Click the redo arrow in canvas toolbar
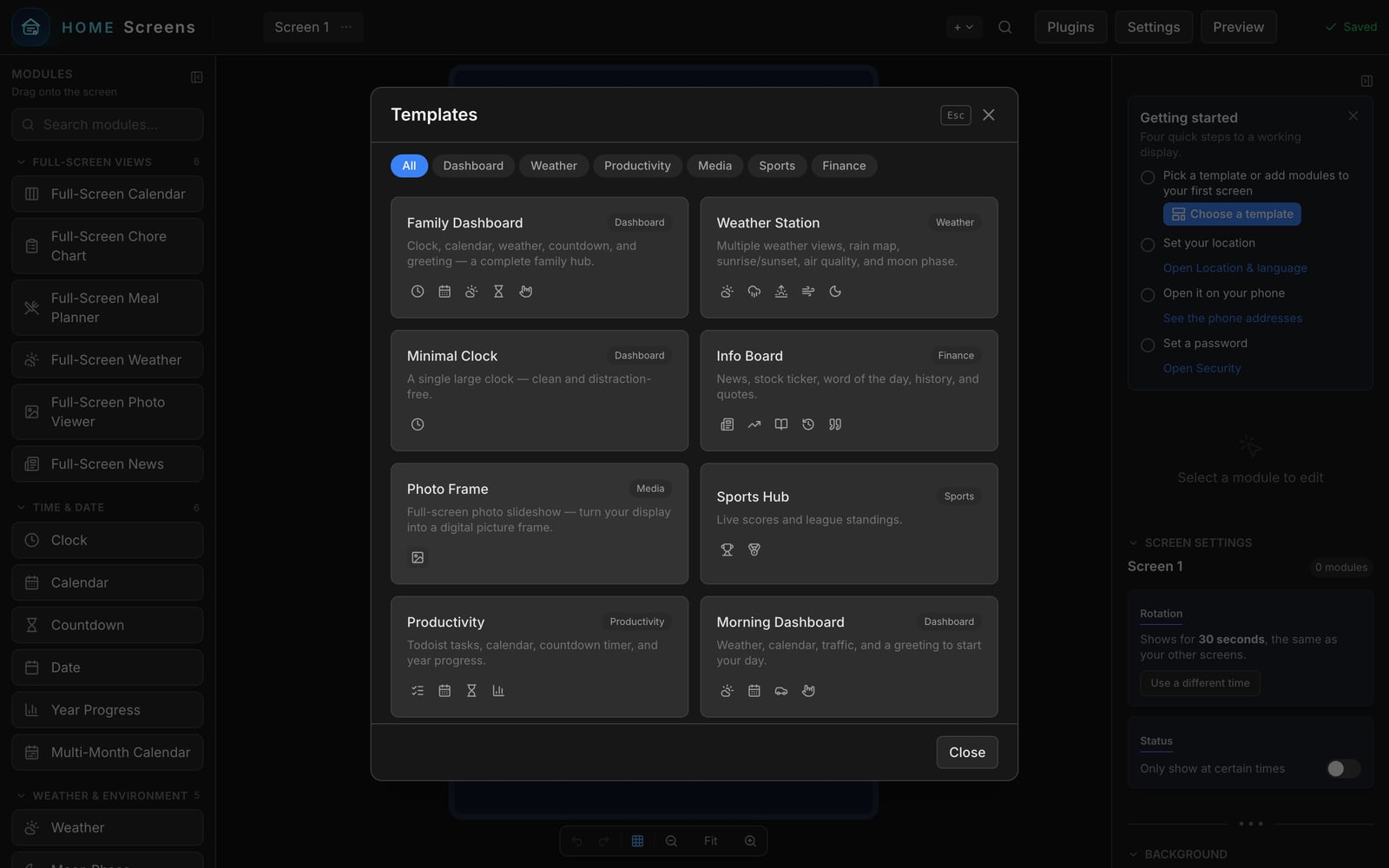The width and height of the screenshot is (1389, 868). coord(604,841)
